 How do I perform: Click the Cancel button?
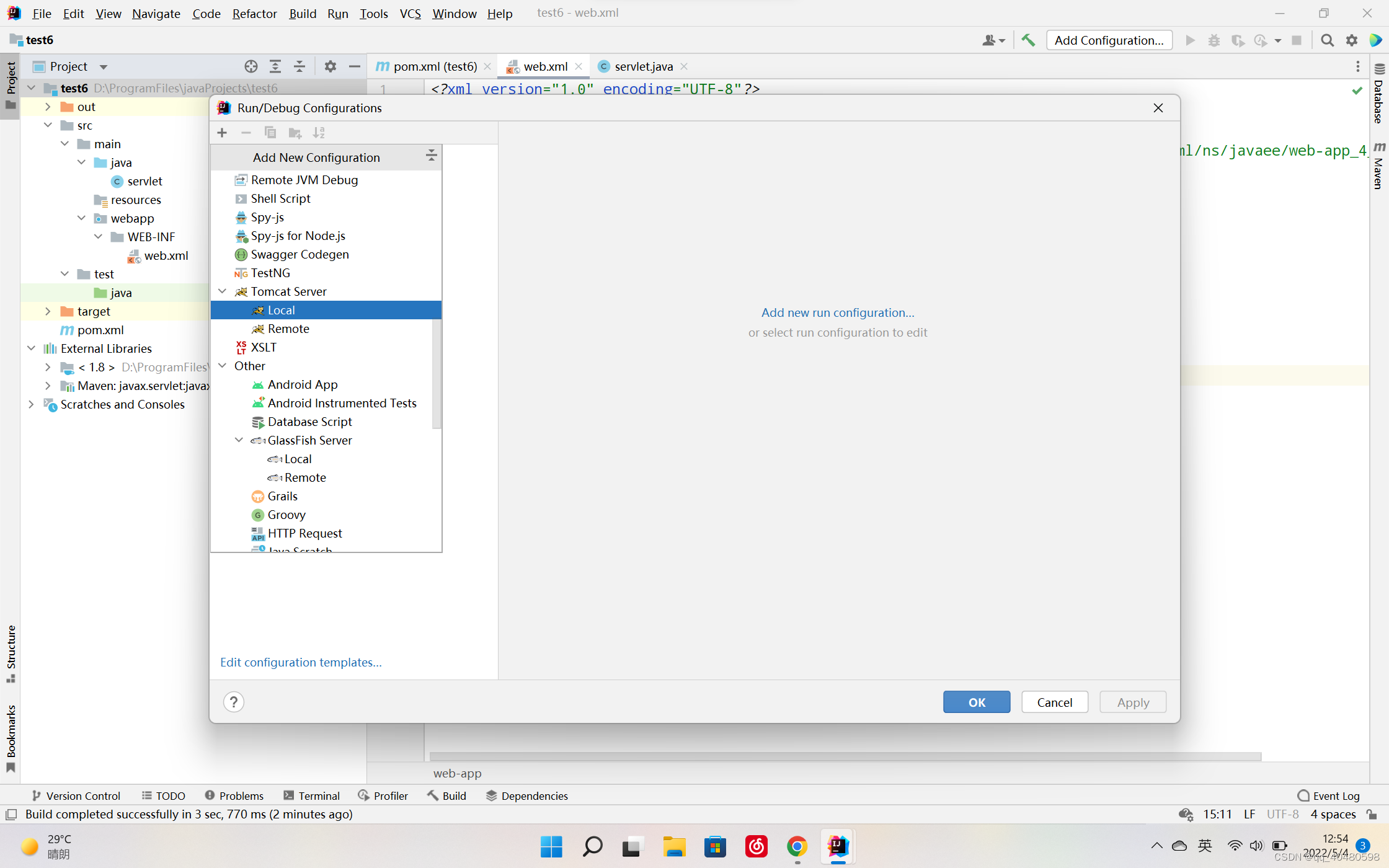(1054, 702)
